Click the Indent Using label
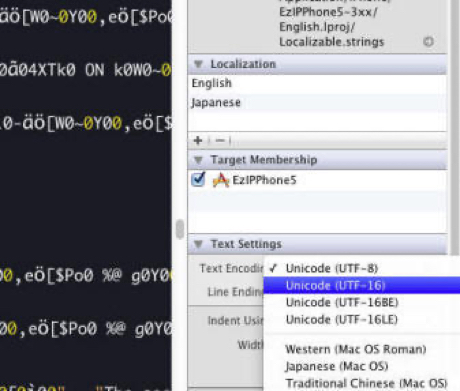Viewport: 460px width, 391px height. (x=235, y=321)
